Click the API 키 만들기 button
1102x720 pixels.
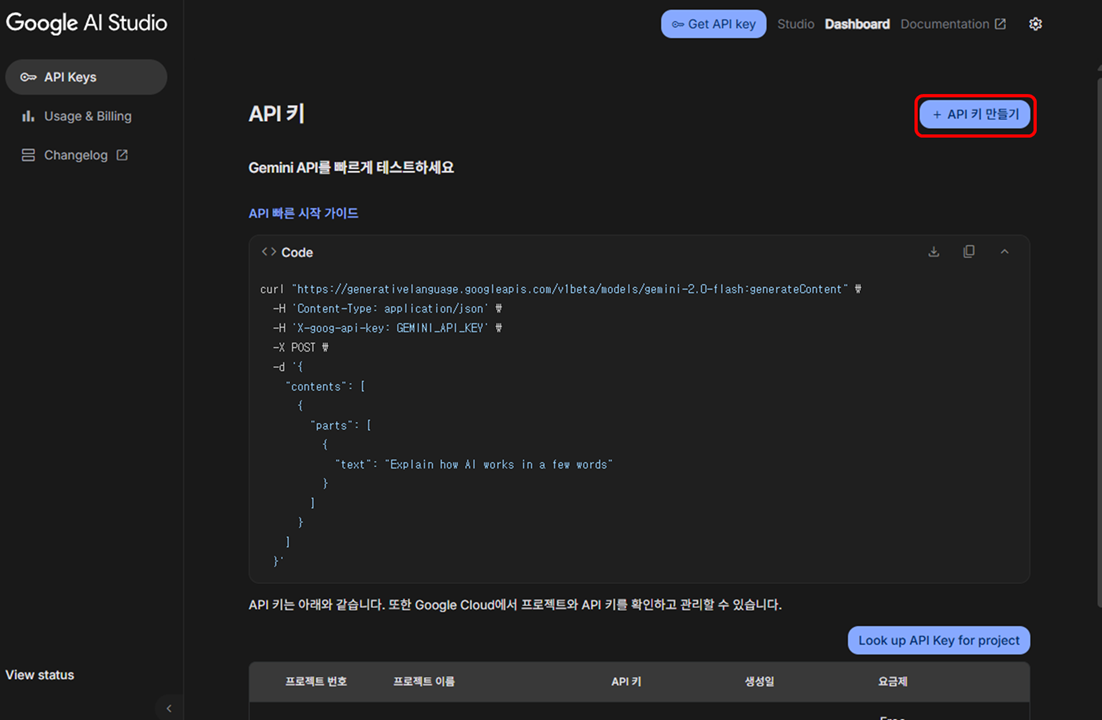975,114
